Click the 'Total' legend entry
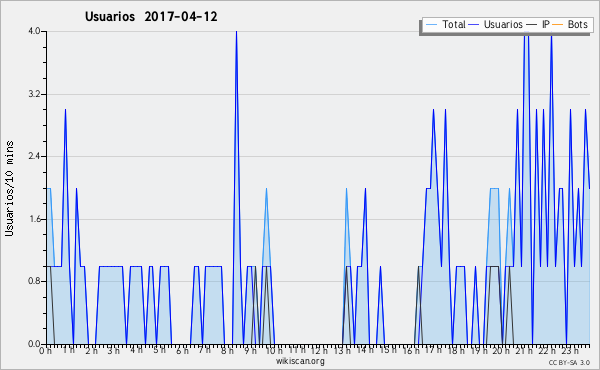600x370 pixels. (x=446, y=24)
